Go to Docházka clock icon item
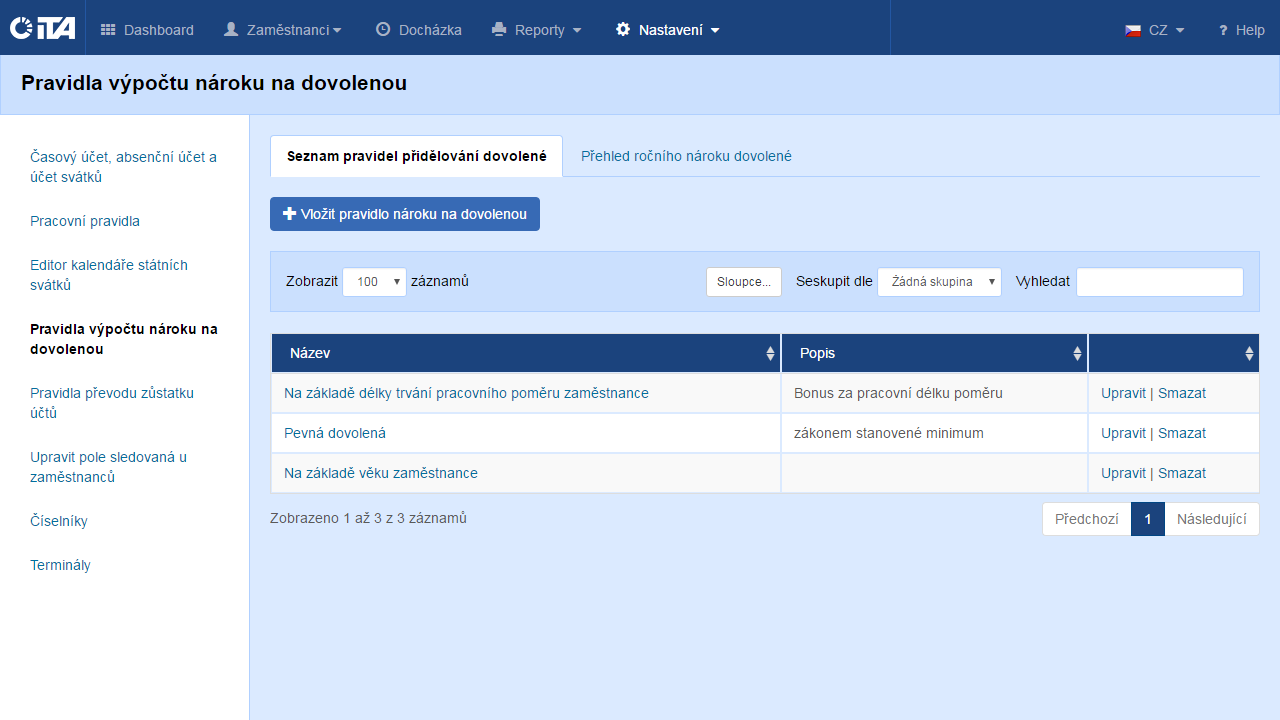 [418, 30]
